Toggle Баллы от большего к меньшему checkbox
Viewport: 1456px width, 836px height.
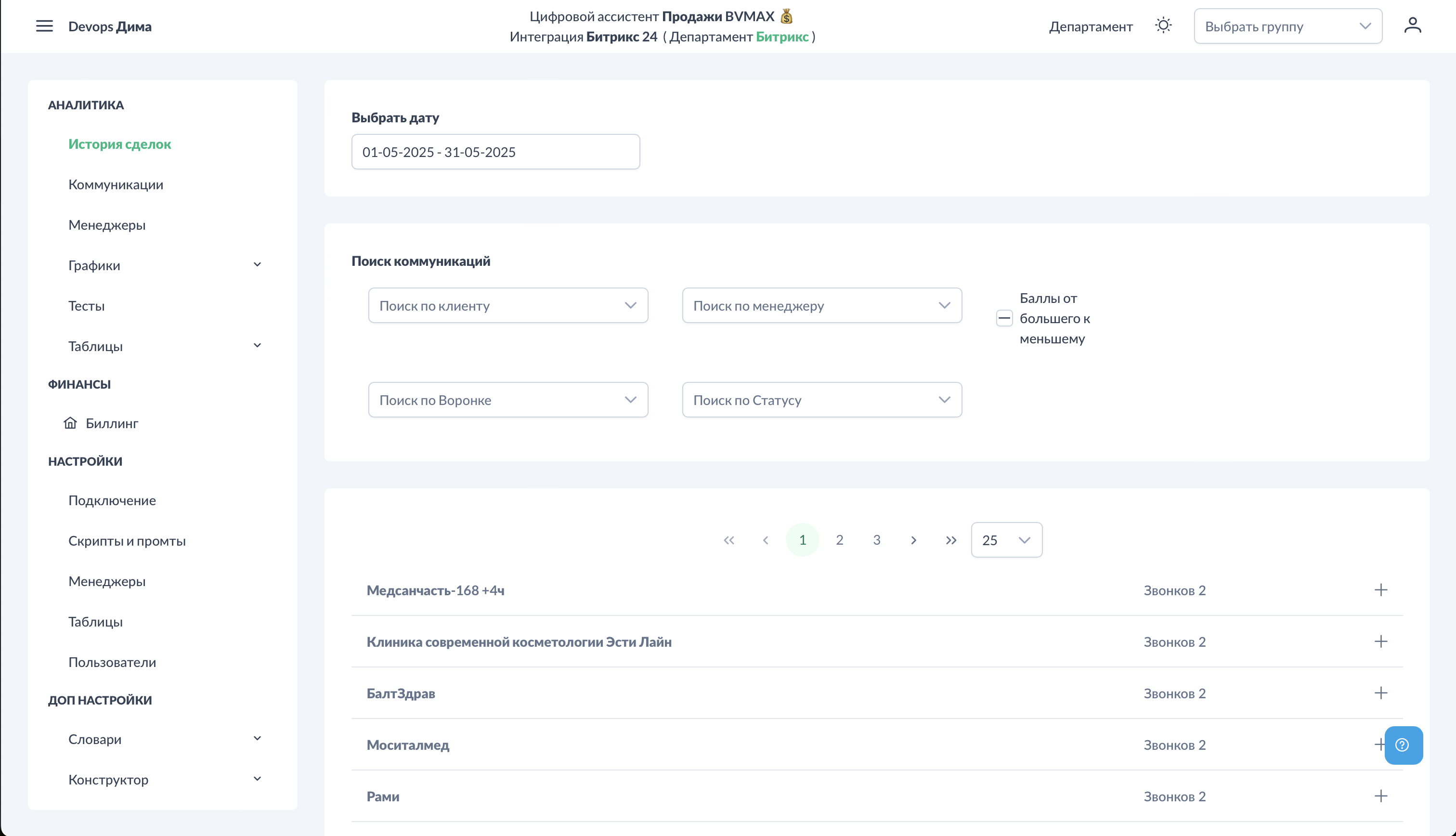point(1004,318)
